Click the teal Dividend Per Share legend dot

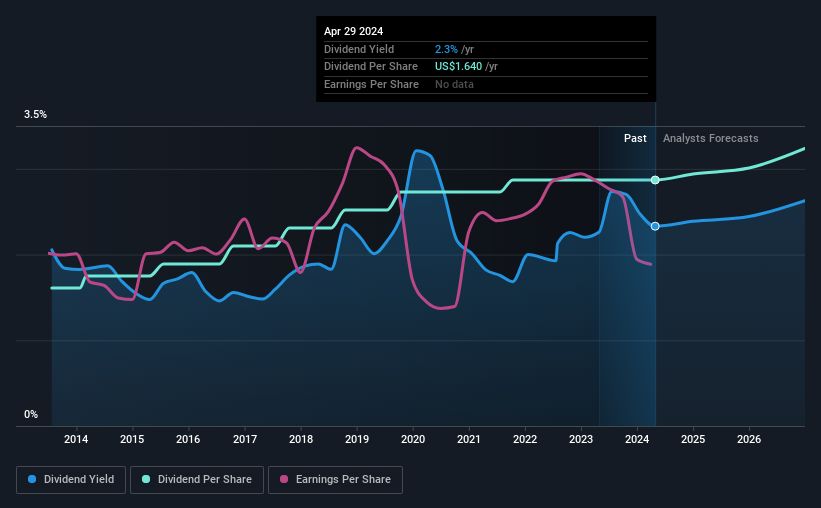tap(146, 479)
